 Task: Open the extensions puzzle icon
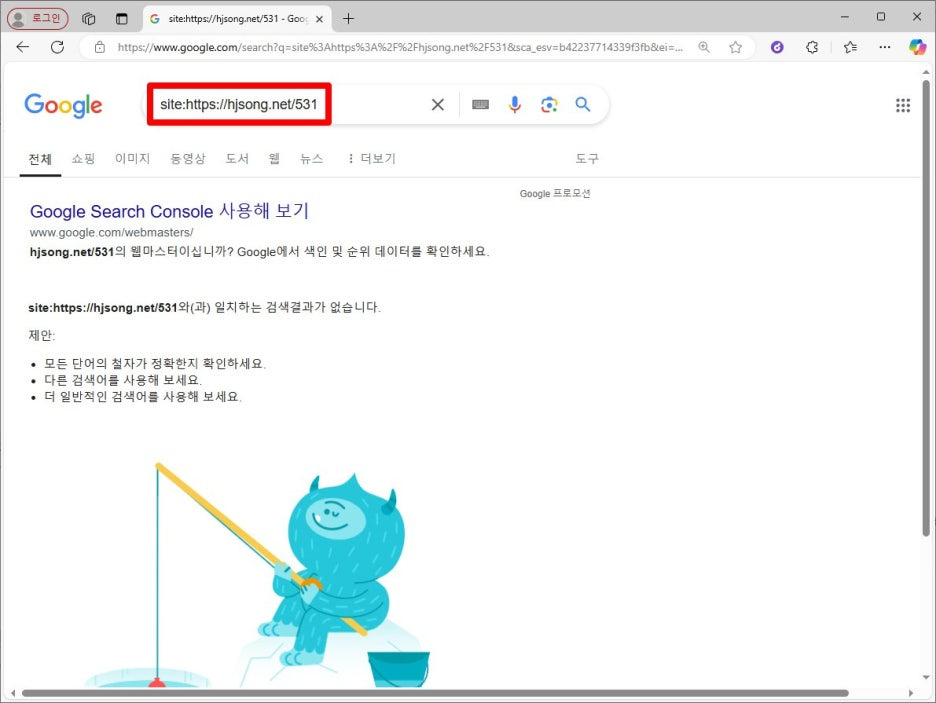coord(812,47)
